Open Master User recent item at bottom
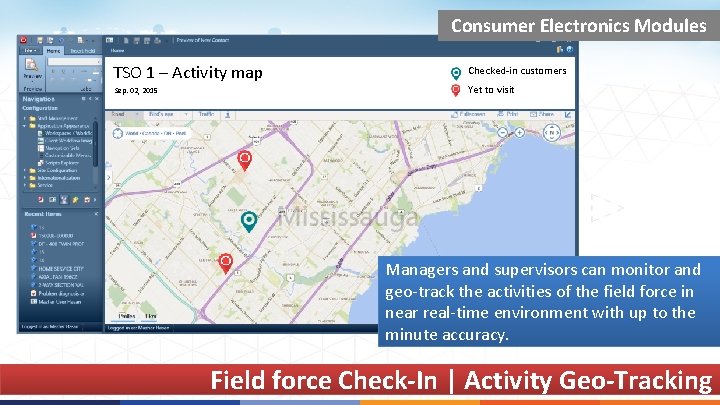Image resolution: width=720 pixels, height=405 pixels. [x=56, y=302]
